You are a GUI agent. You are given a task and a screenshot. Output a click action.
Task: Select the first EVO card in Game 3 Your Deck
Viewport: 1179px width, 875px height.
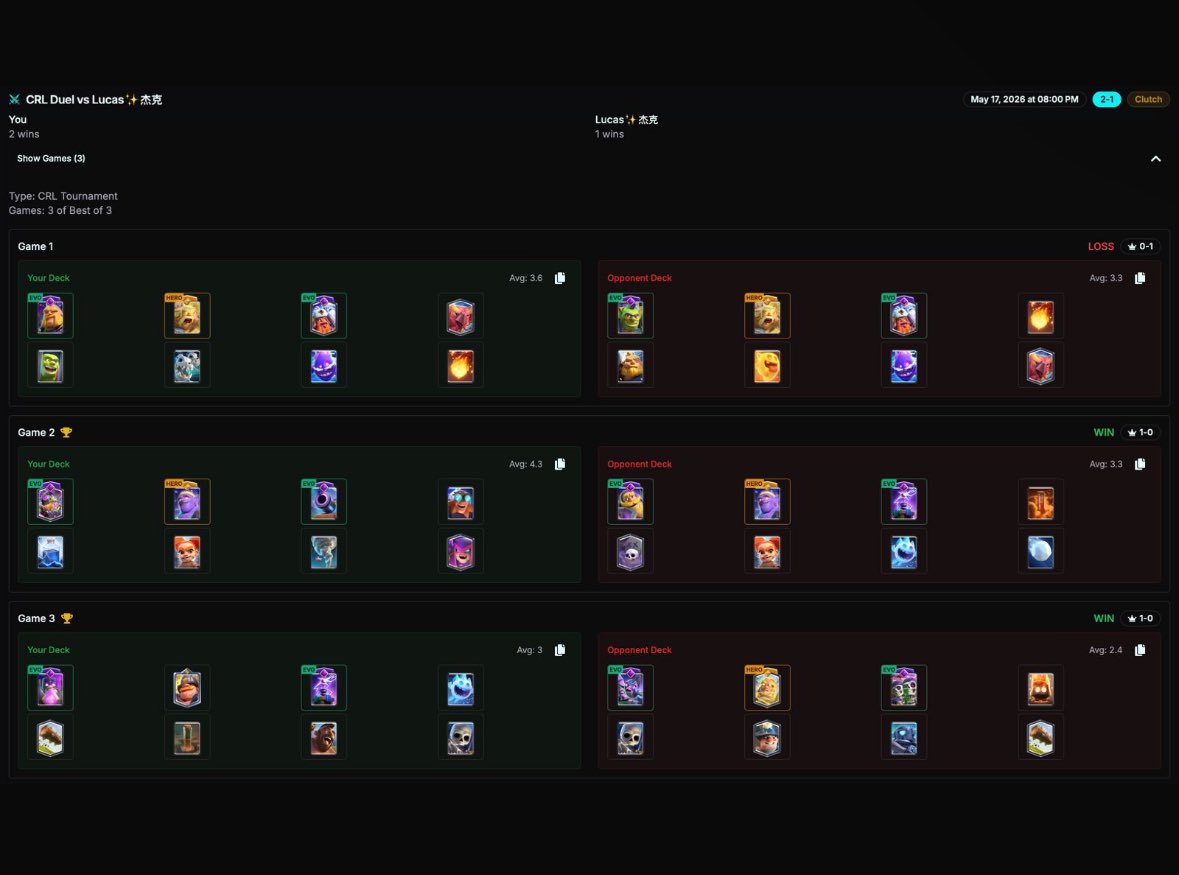coord(50,687)
